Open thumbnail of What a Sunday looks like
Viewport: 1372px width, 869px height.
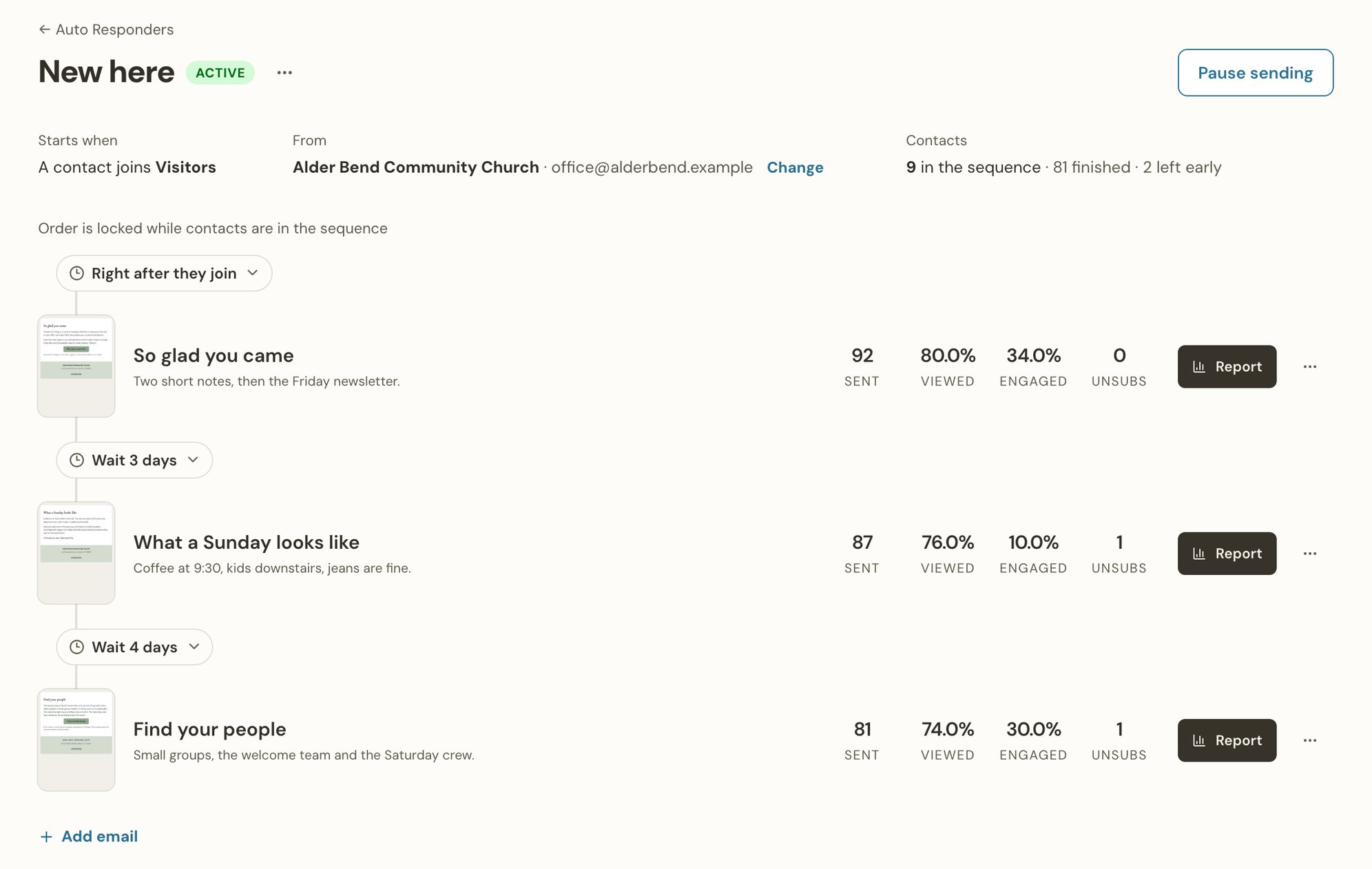[x=76, y=553]
